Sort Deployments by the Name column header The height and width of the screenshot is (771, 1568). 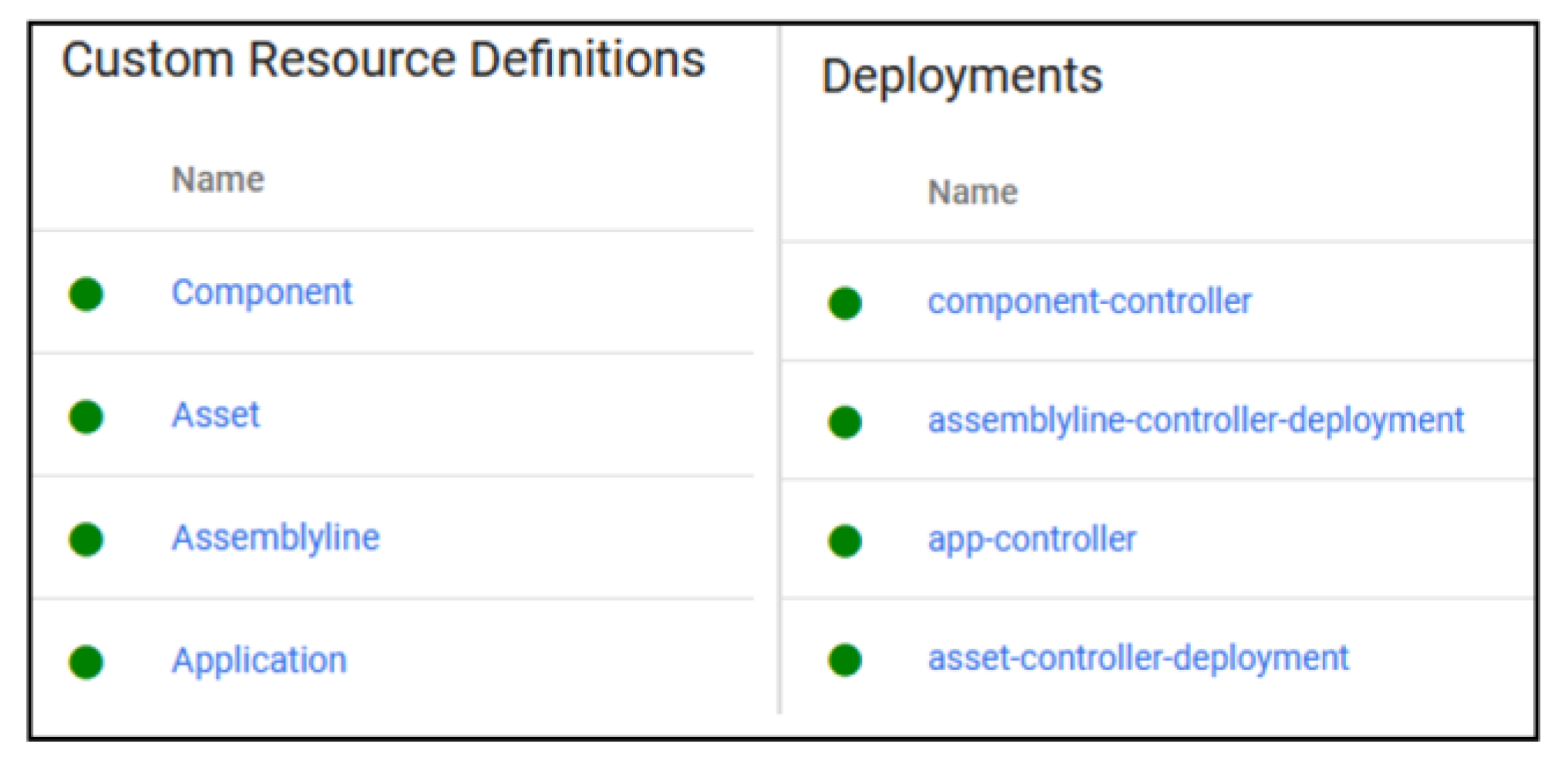[972, 192]
